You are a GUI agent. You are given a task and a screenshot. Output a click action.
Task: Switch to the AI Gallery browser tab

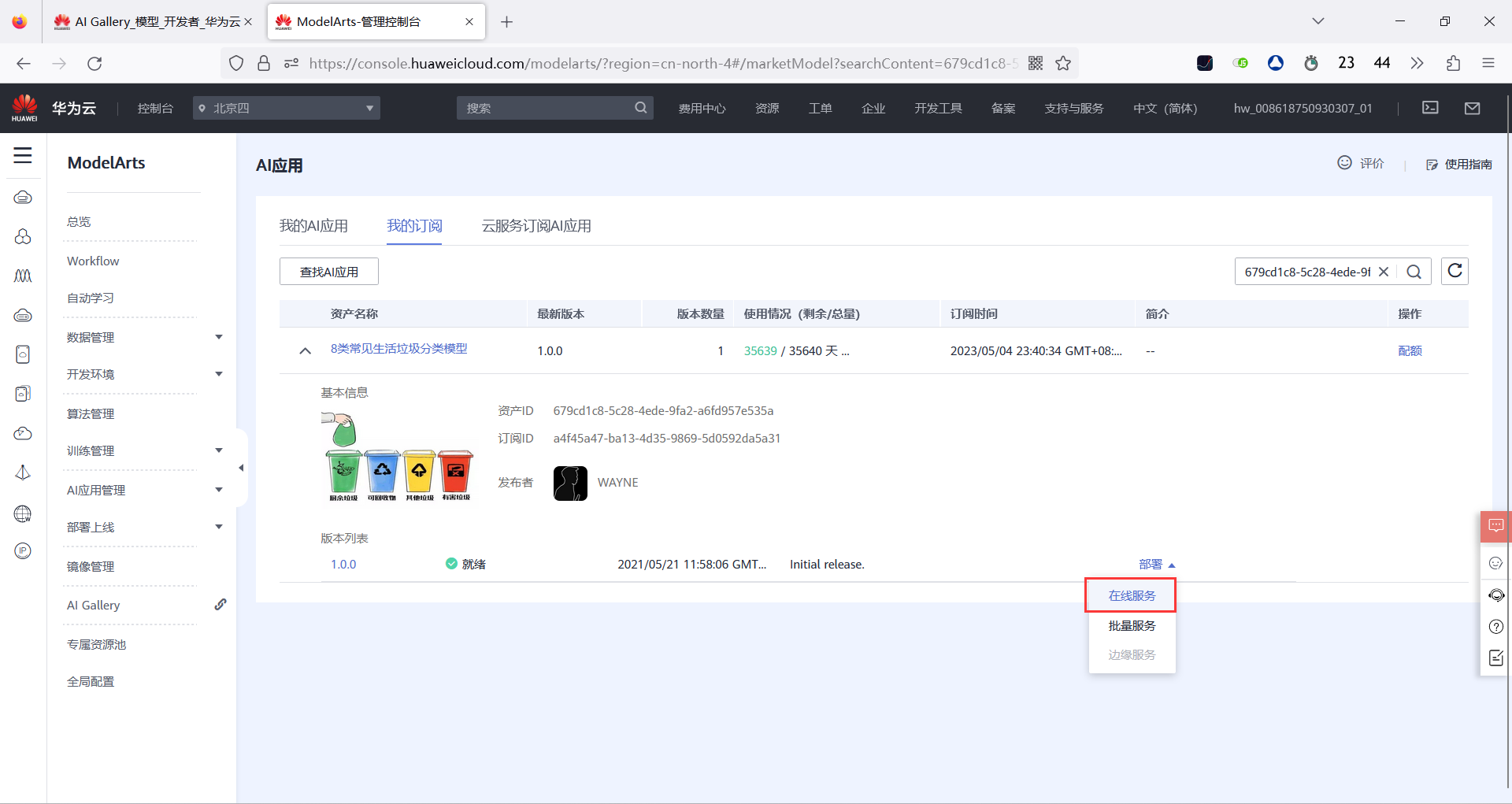point(153,21)
